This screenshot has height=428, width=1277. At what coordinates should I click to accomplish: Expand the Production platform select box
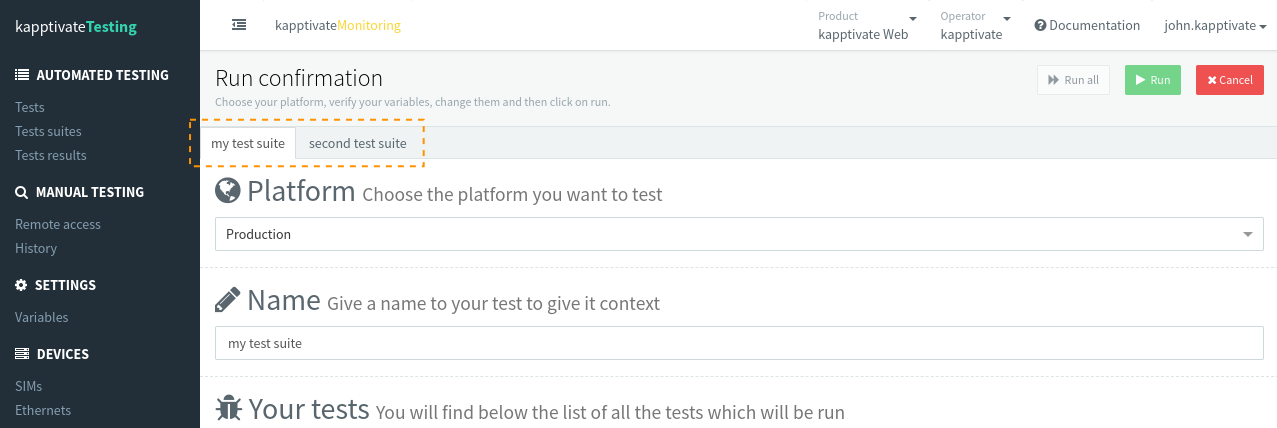click(x=739, y=234)
